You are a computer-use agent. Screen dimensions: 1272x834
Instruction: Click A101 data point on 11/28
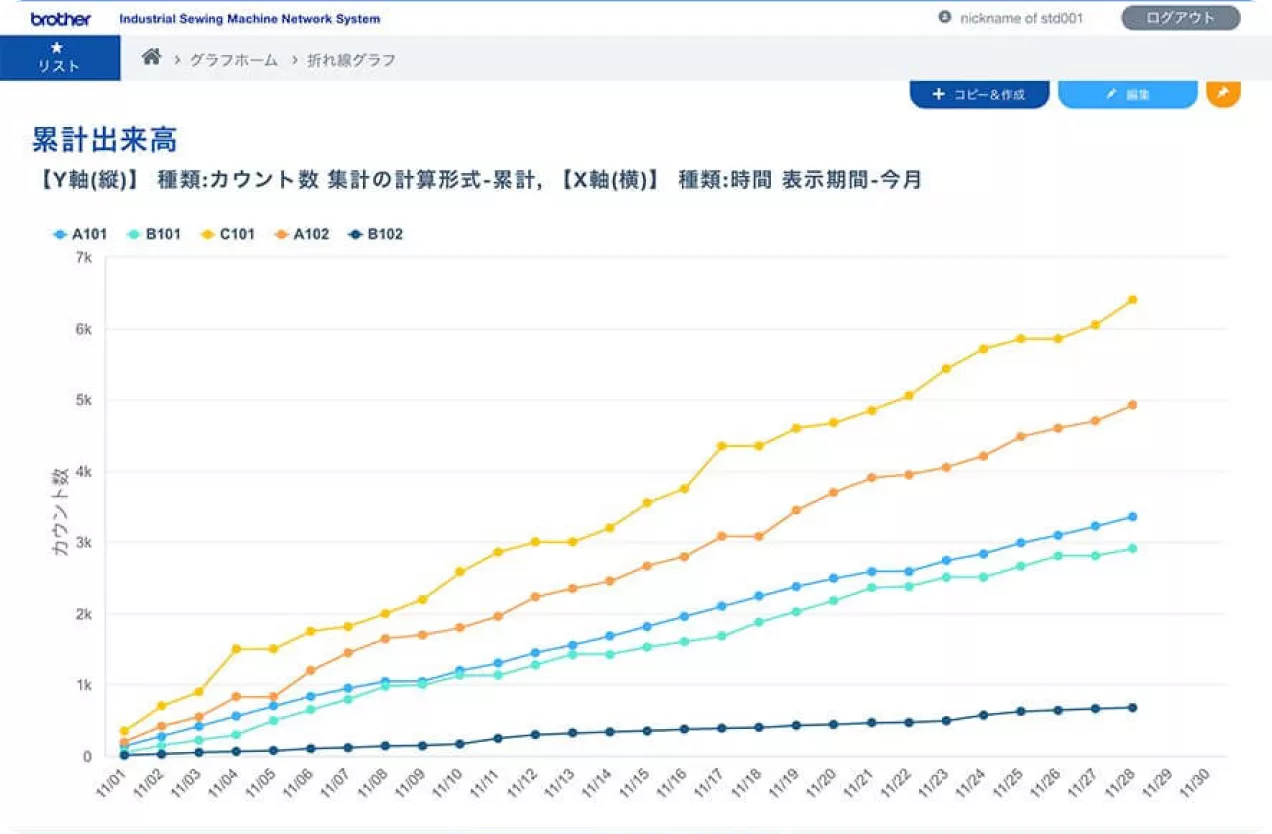[1132, 517]
